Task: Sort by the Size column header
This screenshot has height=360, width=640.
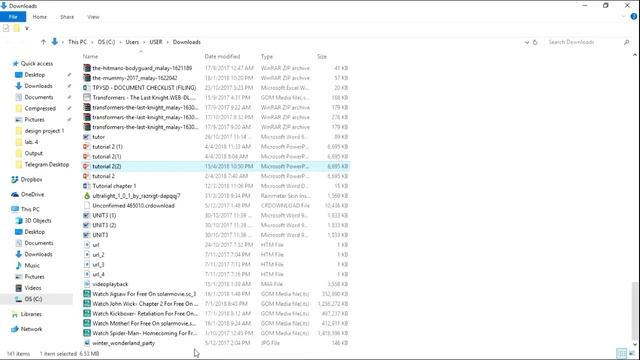Action: (322, 56)
